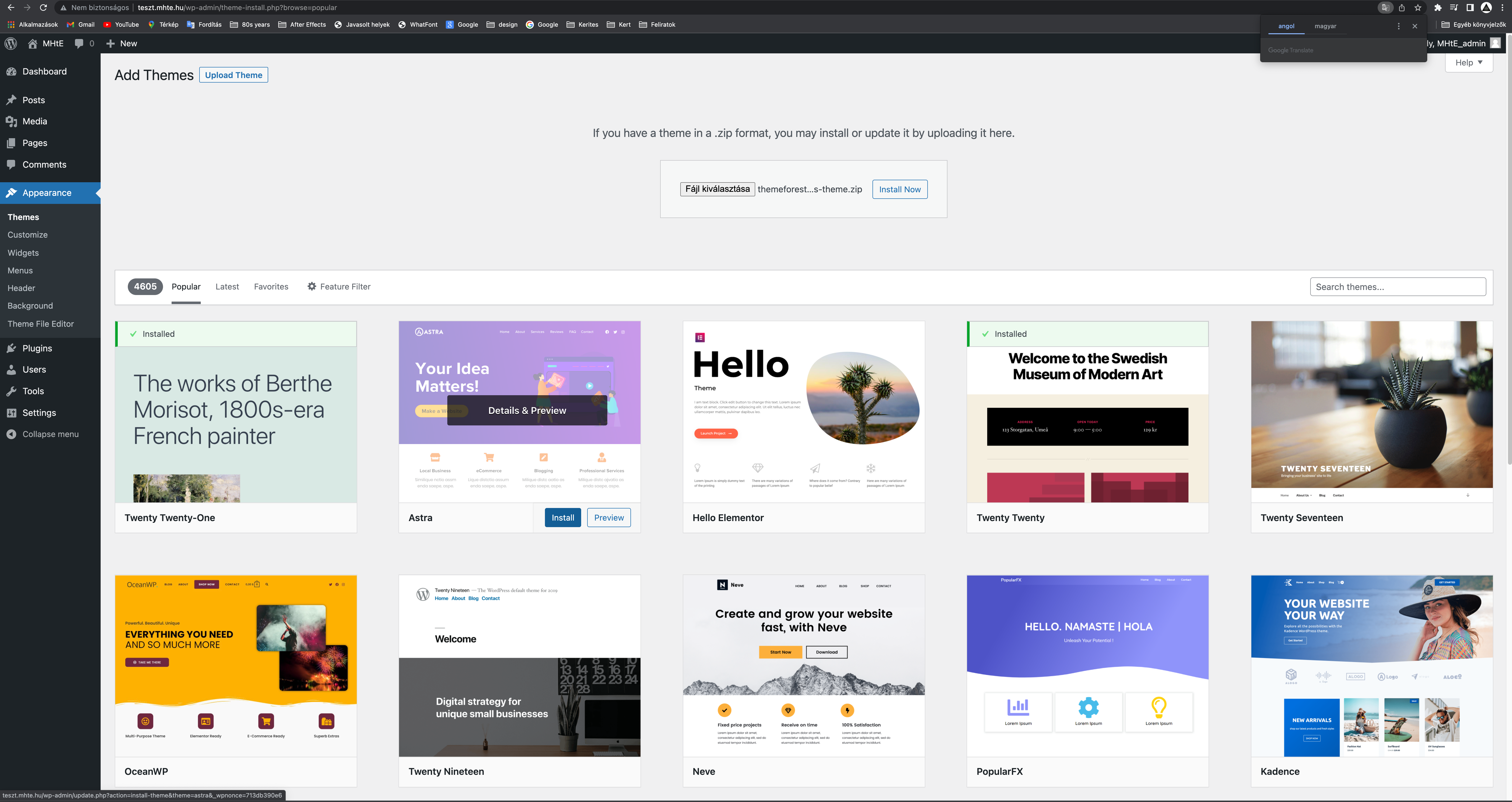Open the Widgets submenu item
This screenshot has width=1512, height=802.
pos(23,253)
